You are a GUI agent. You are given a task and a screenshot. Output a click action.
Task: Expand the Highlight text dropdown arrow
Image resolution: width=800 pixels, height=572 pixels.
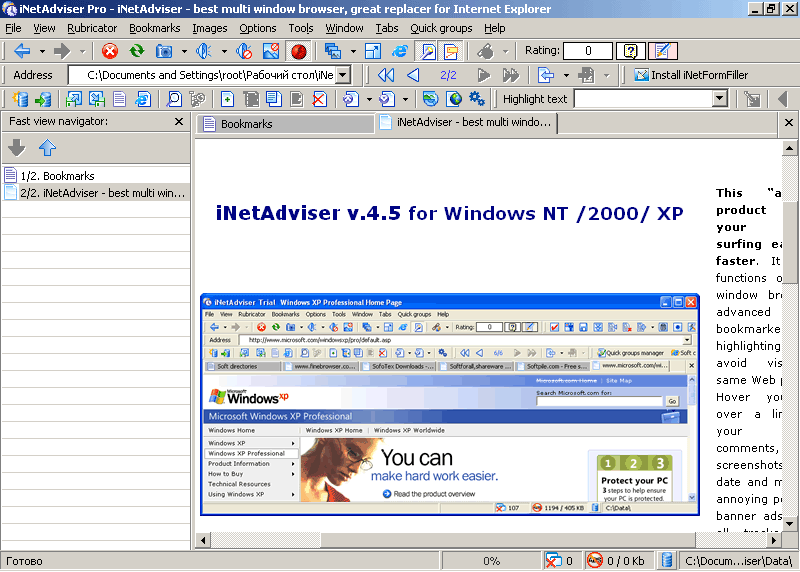(719, 98)
